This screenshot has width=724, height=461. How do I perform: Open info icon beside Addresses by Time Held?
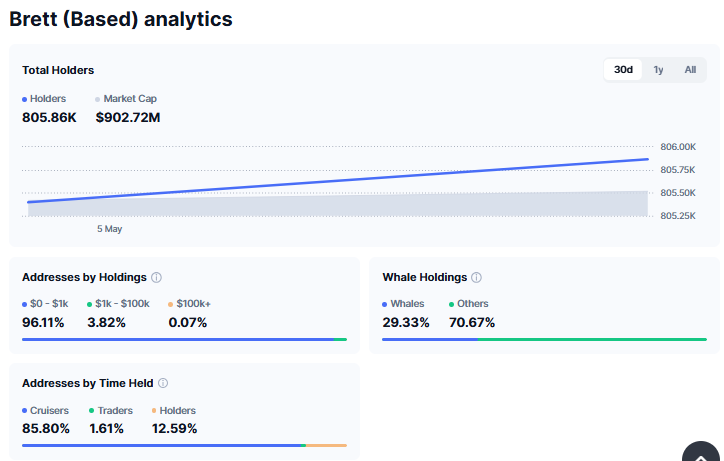[163, 383]
